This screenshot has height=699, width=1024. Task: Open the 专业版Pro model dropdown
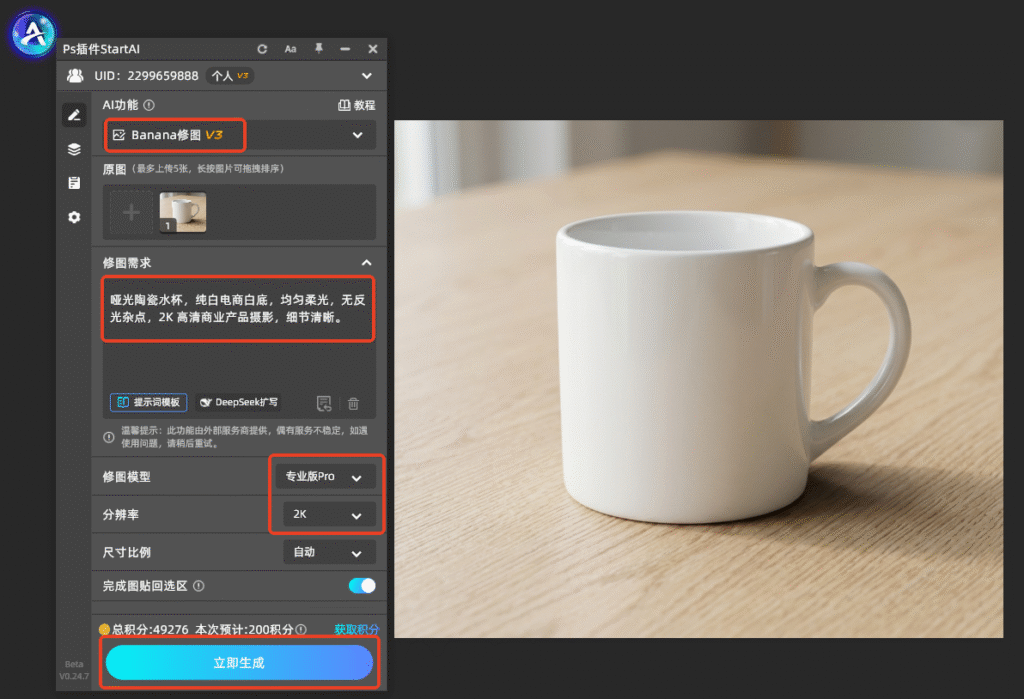point(325,476)
